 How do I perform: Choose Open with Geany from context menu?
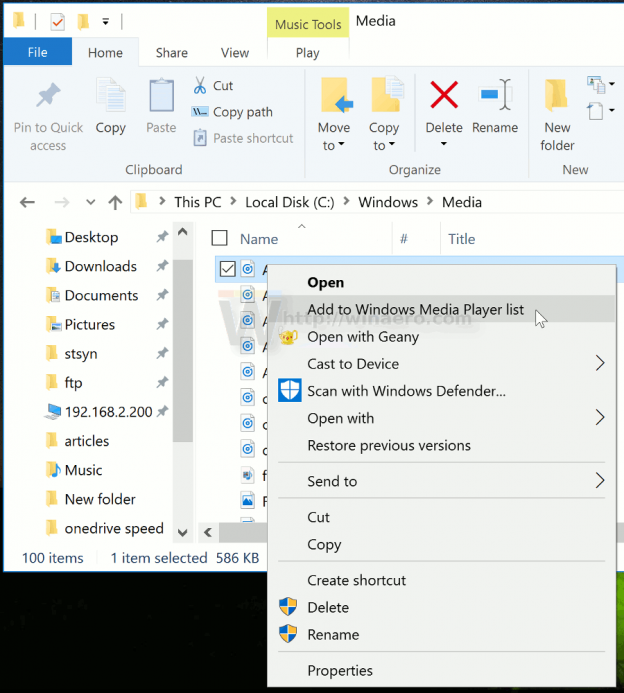442,336
